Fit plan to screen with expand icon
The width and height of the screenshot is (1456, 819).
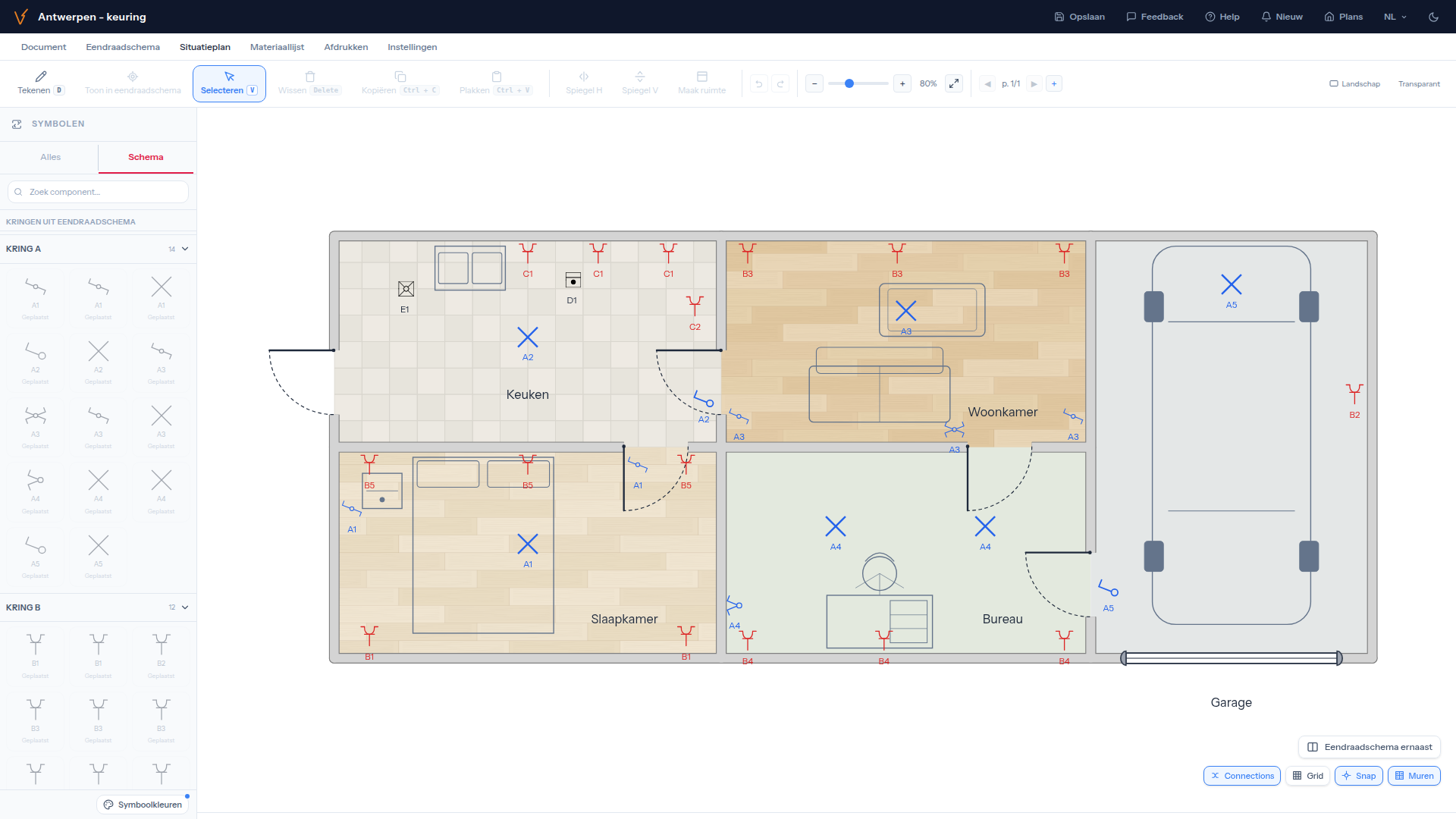[x=954, y=83]
